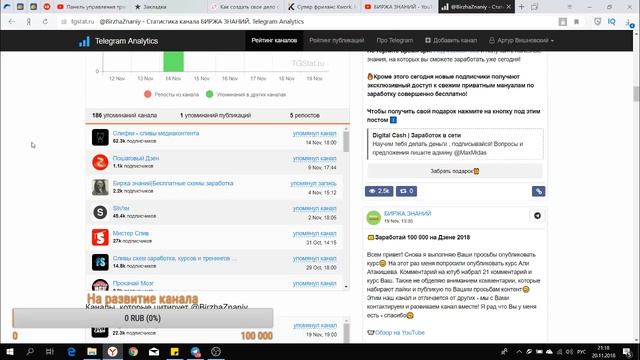The width and height of the screenshot is (640, 360).
Task: Open the notification center icon in taskbar
Action: [627, 351]
